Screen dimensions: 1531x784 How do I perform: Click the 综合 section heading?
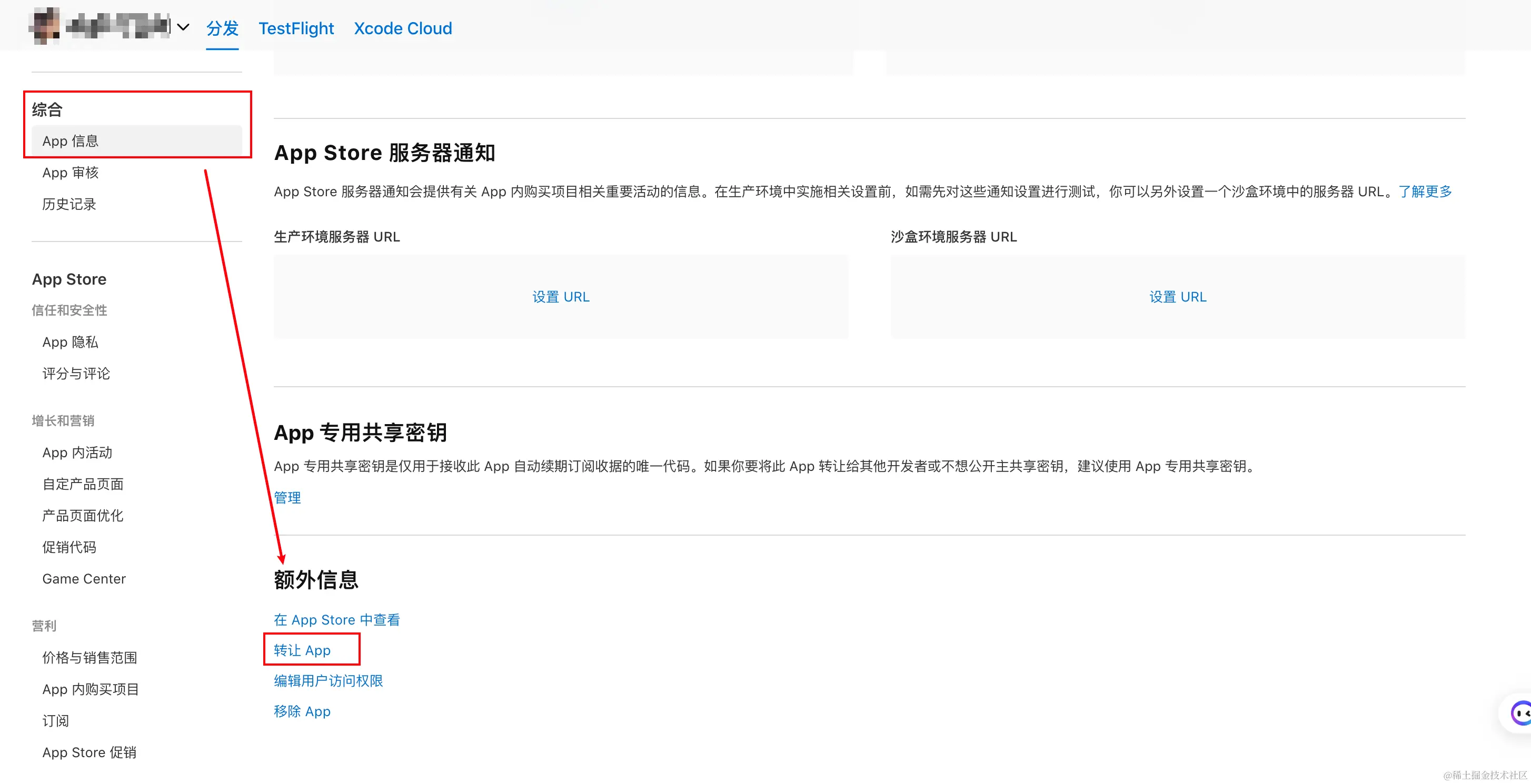click(47, 109)
